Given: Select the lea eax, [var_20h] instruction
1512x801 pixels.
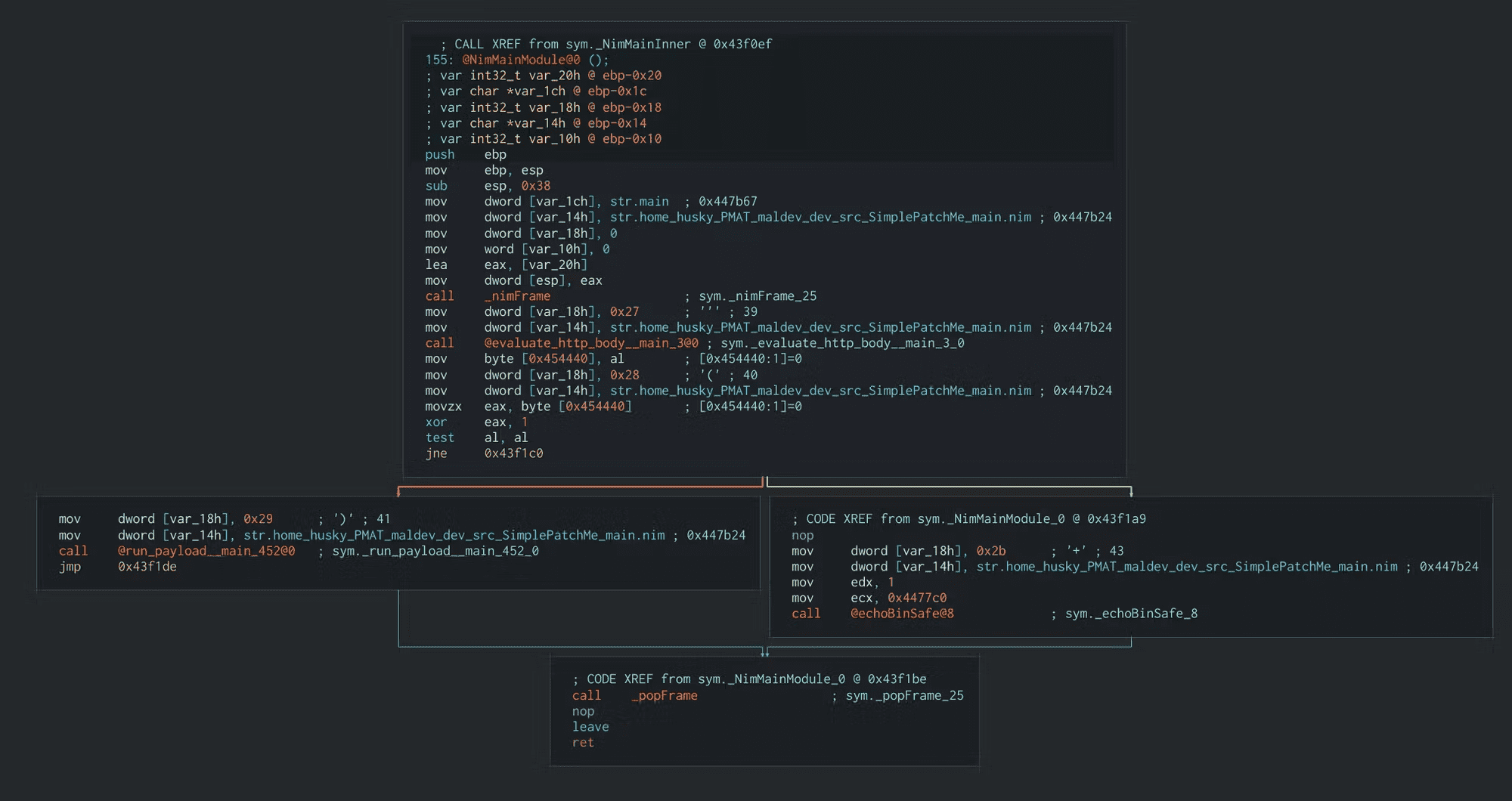Looking at the screenshot, I should pos(505,264).
